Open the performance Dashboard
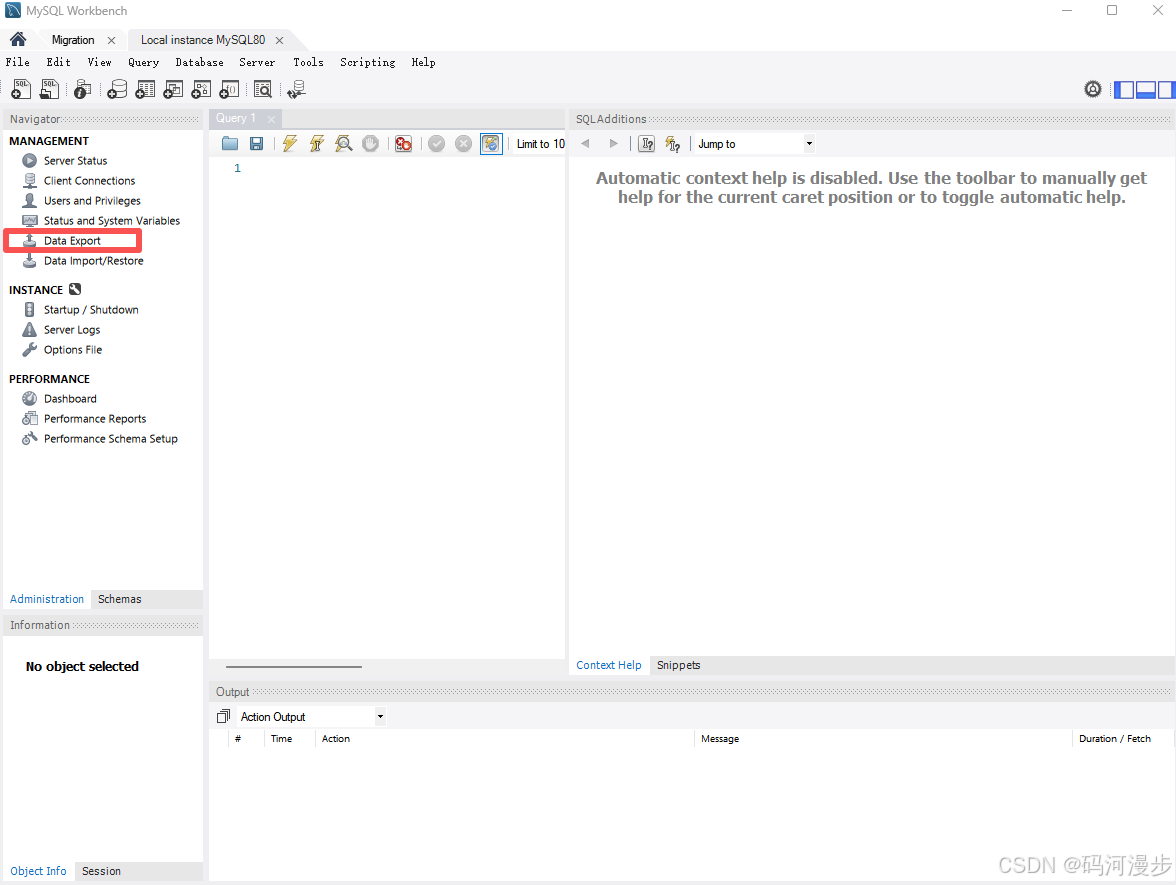The width and height of the screenshot is (1176, 885). (70, 399)
